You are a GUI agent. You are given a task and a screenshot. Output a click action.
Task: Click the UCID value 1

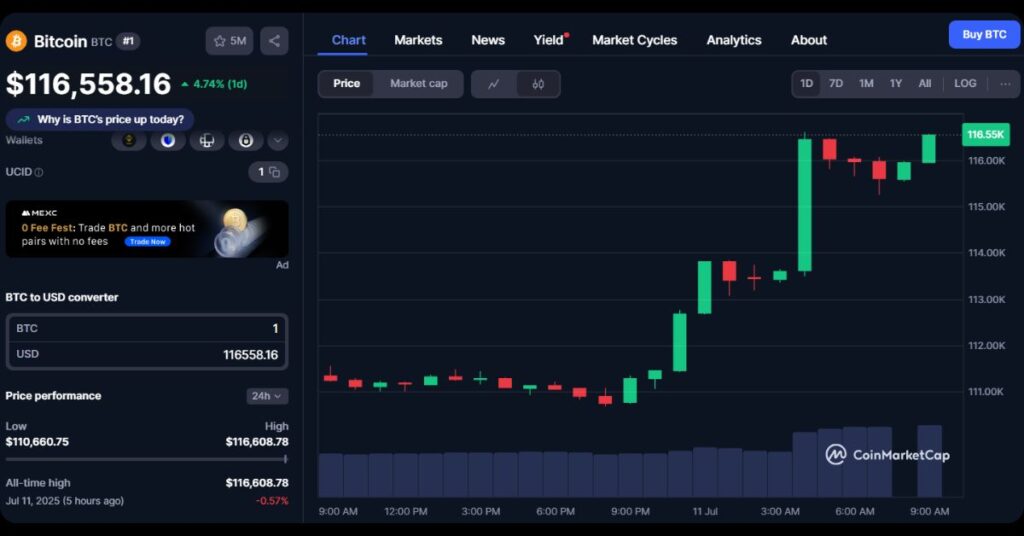(261, 172)
